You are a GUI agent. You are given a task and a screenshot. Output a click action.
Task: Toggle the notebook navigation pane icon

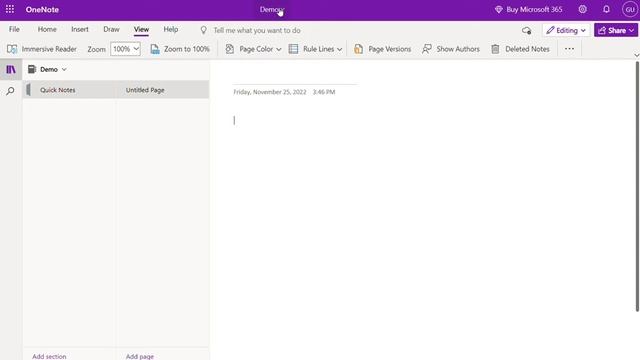(11, 69)
